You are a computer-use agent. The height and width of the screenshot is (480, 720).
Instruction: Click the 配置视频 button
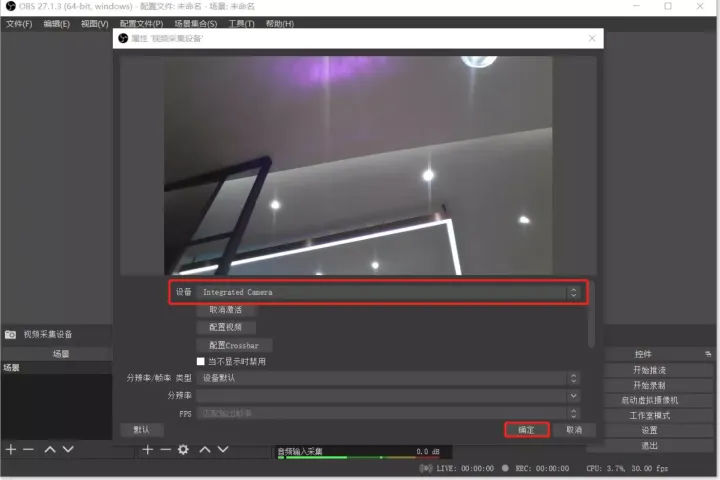click(x=226, y=328)
